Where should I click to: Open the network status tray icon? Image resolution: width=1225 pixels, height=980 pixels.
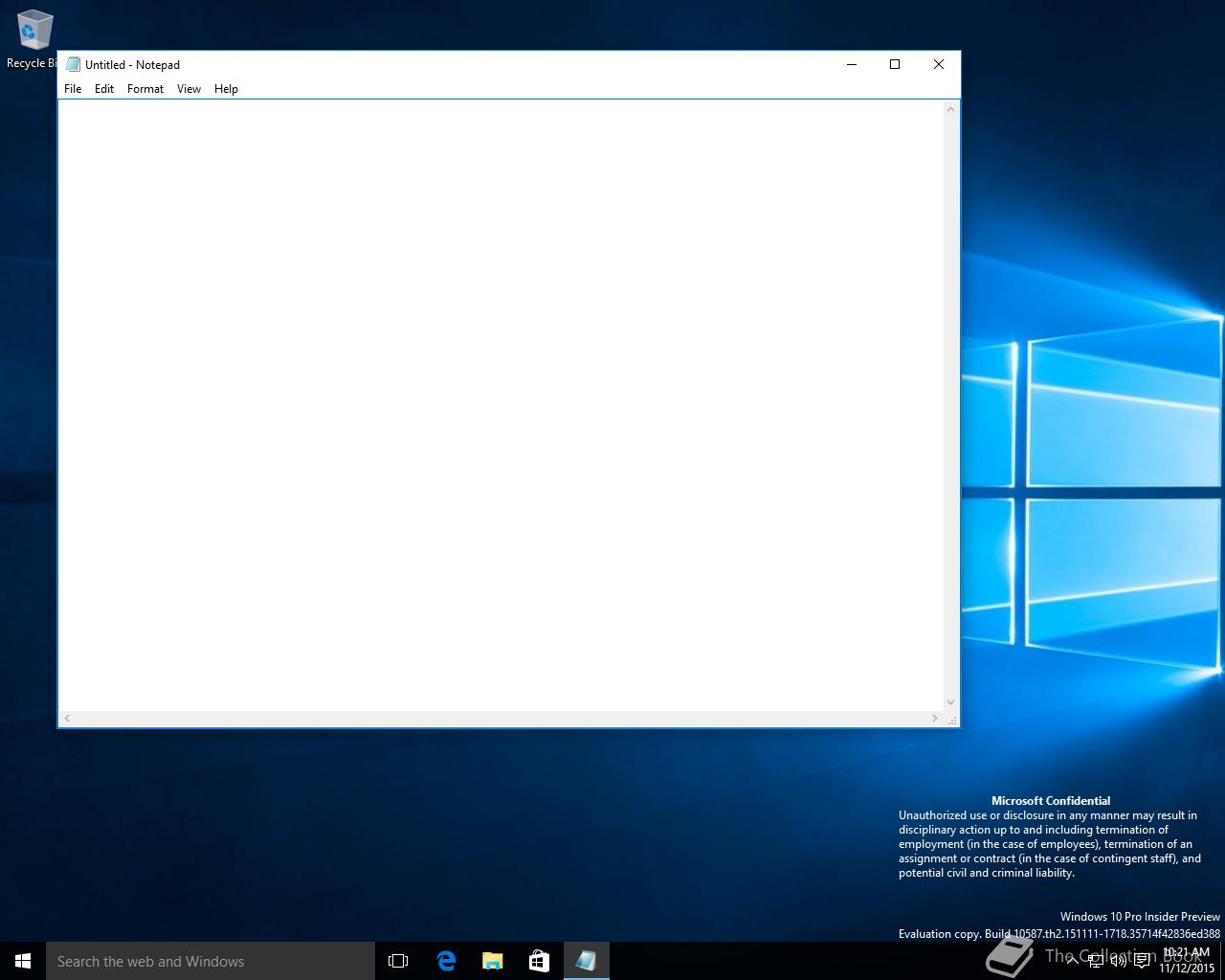1096,961
